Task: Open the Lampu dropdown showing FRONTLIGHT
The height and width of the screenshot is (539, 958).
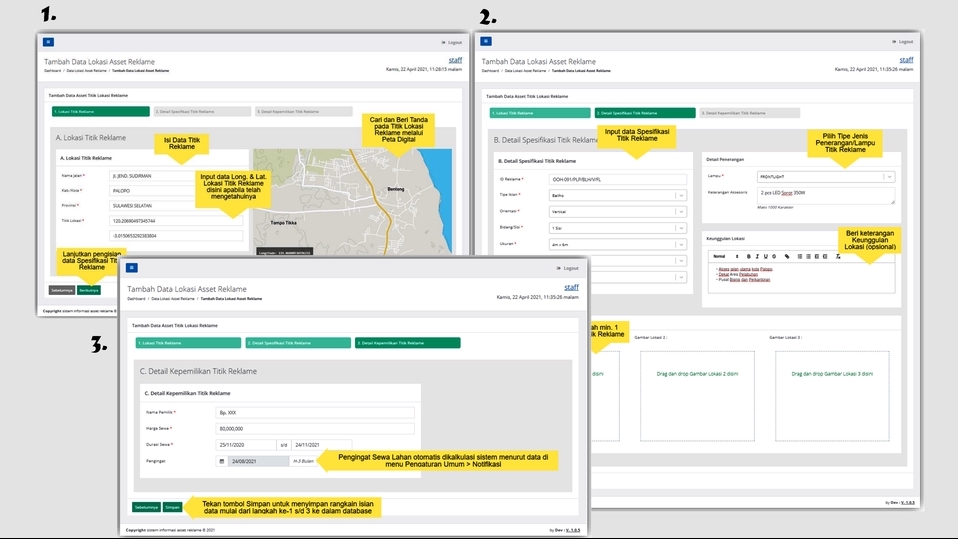Action: tap(826, 177)
